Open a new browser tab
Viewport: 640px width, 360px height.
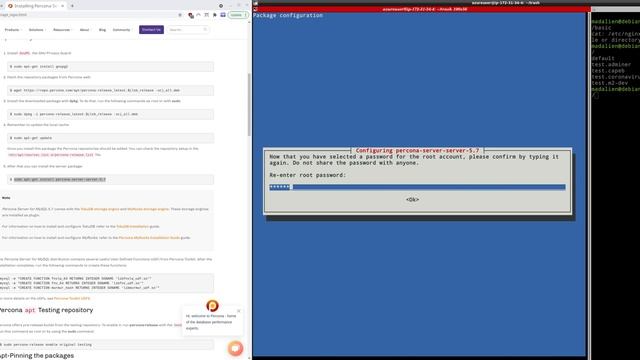(72, 6)
